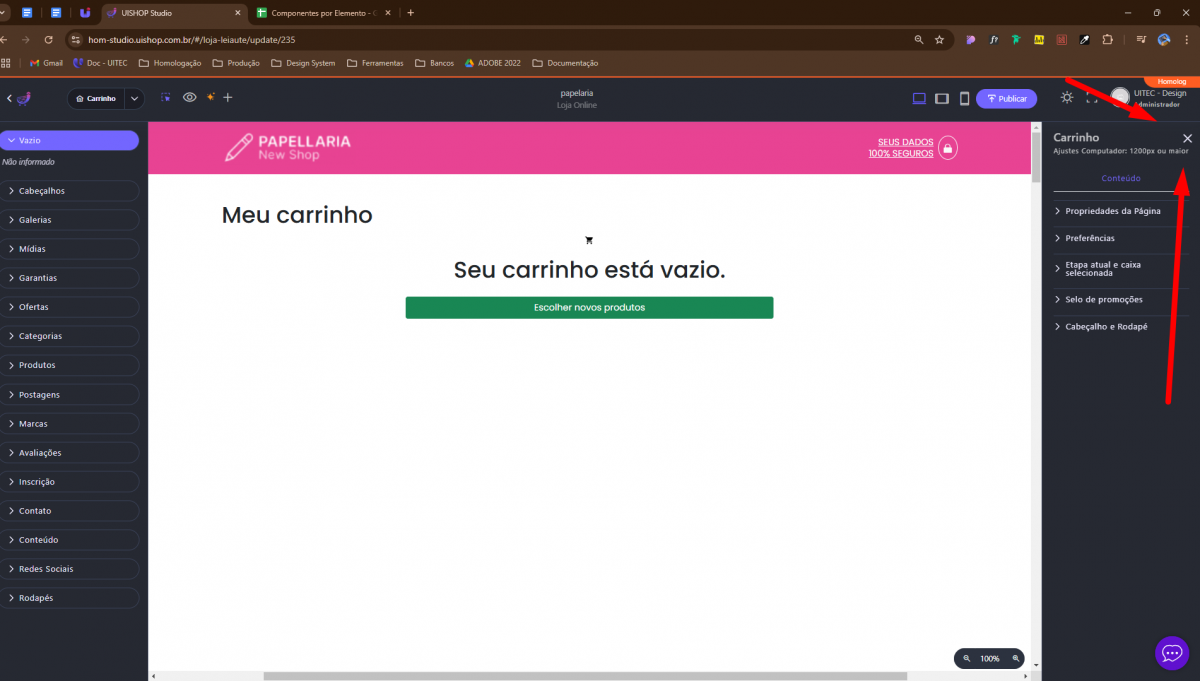The image size is (1200, 681).
Task: Switch to mobile phone view
Action: [x=964, y=98]
